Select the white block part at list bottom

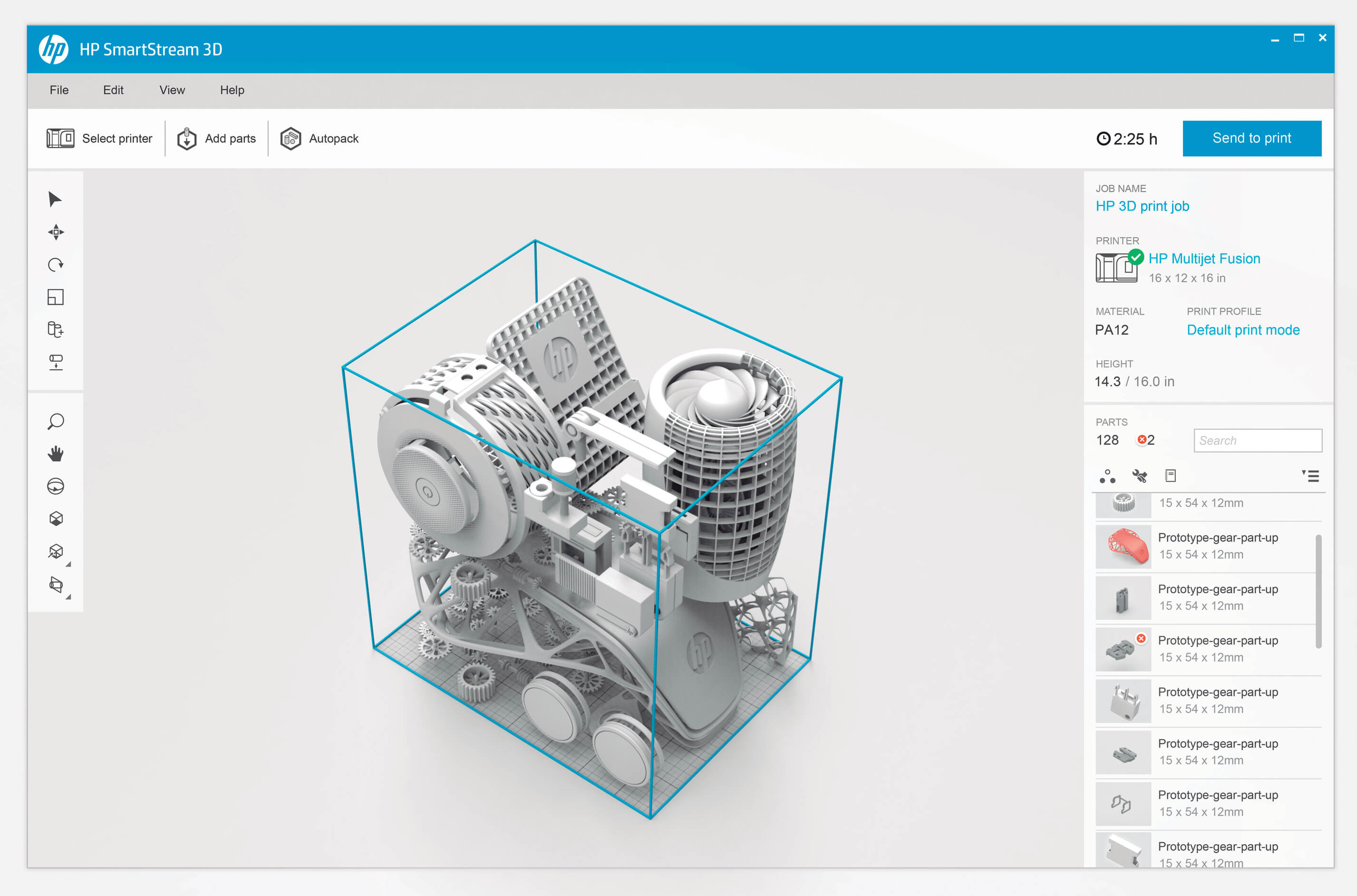pyautogui.click(x=1208, y=850)
